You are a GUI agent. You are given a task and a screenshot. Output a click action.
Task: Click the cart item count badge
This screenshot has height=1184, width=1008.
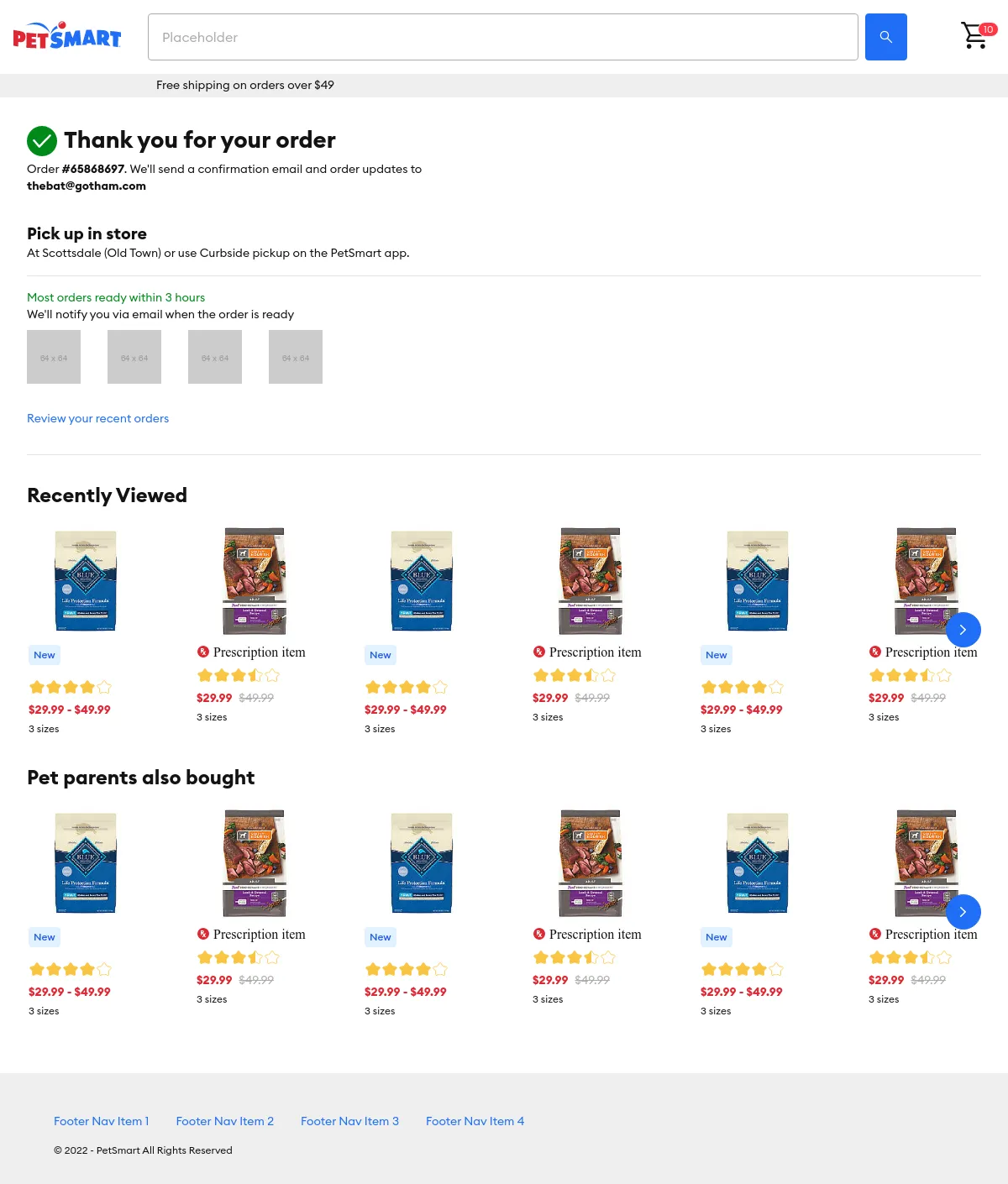tap(988, 29)
